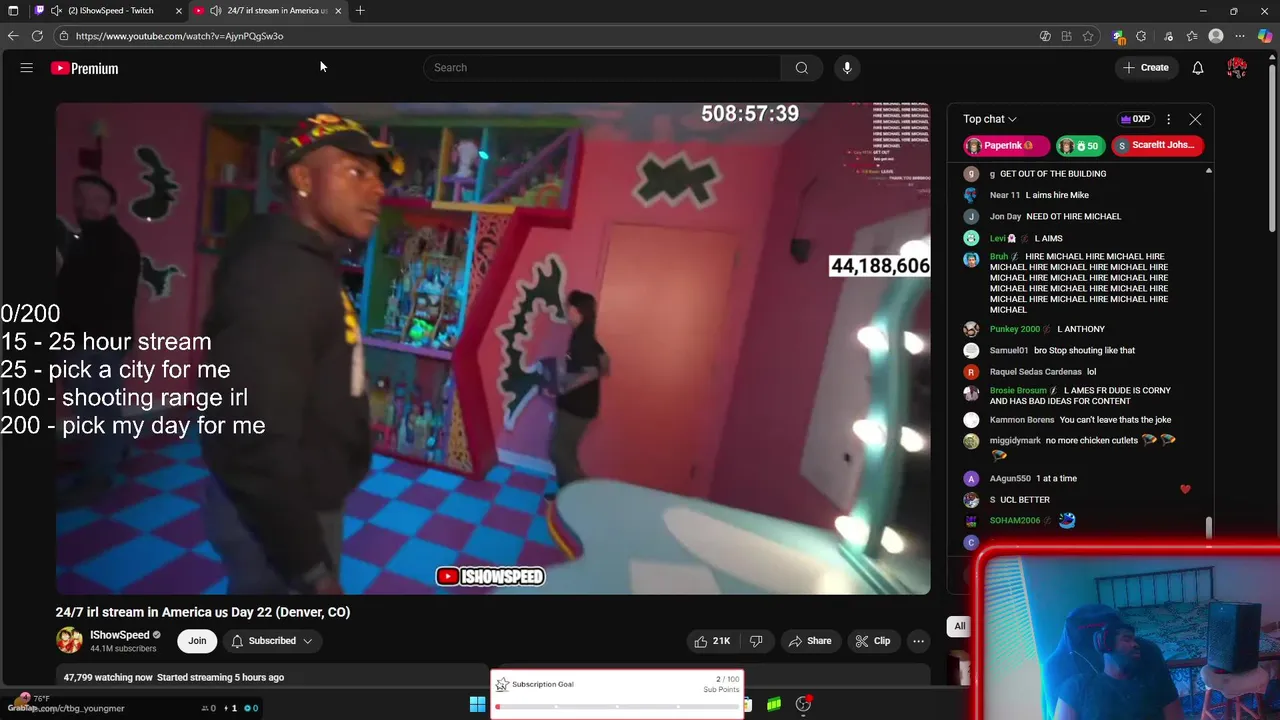Open the taskbar app with red badge
This screenshot has height=720, width=1280.
803,704
